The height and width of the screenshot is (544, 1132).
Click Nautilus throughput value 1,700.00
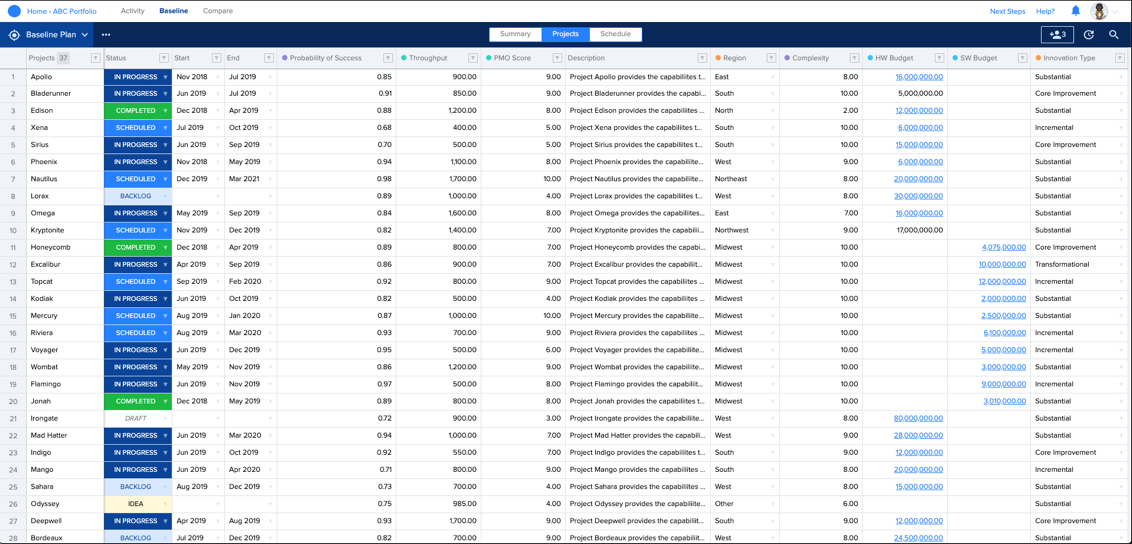point(462,179)
